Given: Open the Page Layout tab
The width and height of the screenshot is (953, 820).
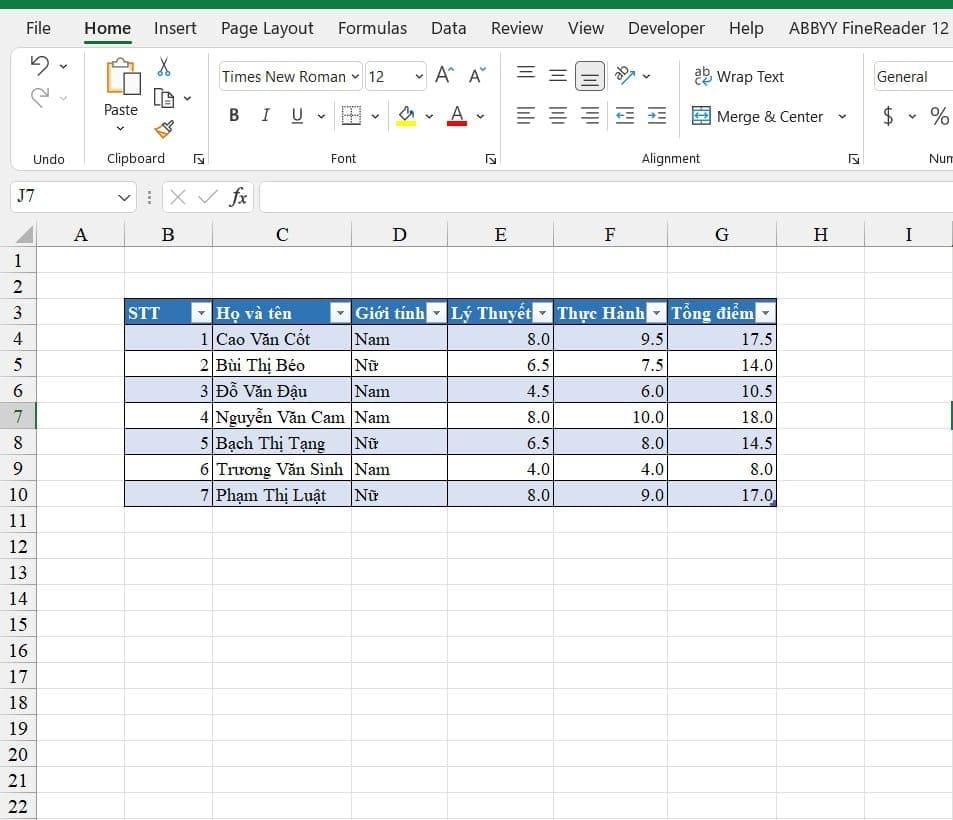Looking at the screenshot, I should pos(267,28).
